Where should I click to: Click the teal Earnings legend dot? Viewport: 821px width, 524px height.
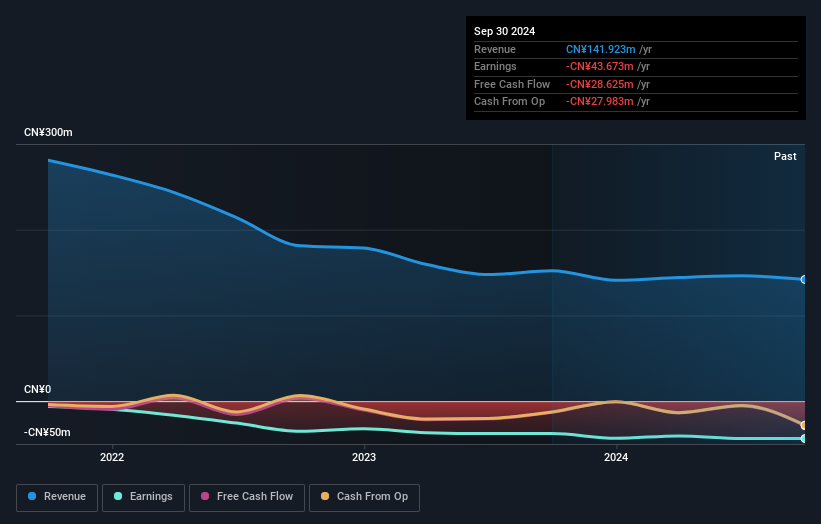click(118, 496)
